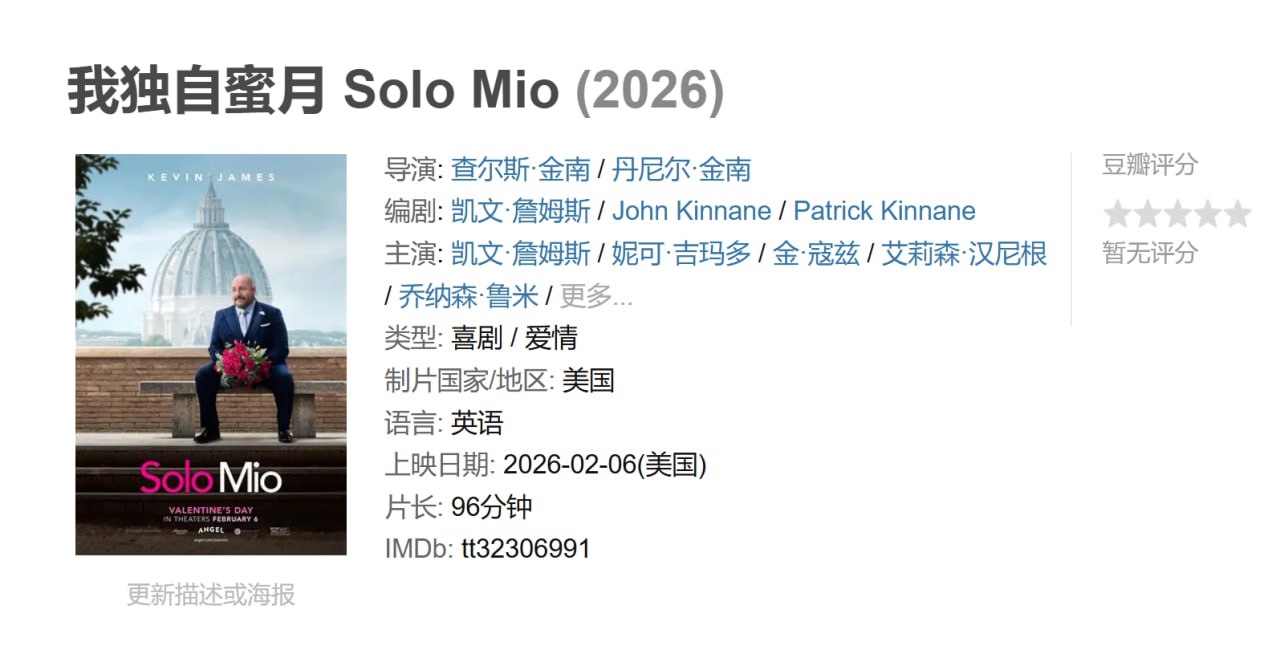Click the 暂无评分 text
1280x654 pixels.
(x=1149, y=253)
